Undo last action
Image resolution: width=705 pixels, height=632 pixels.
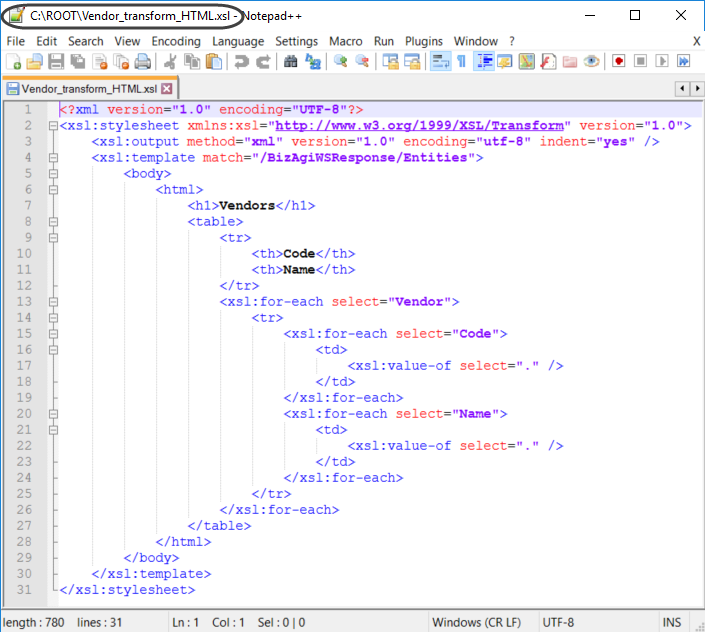(x=241, y=62)
